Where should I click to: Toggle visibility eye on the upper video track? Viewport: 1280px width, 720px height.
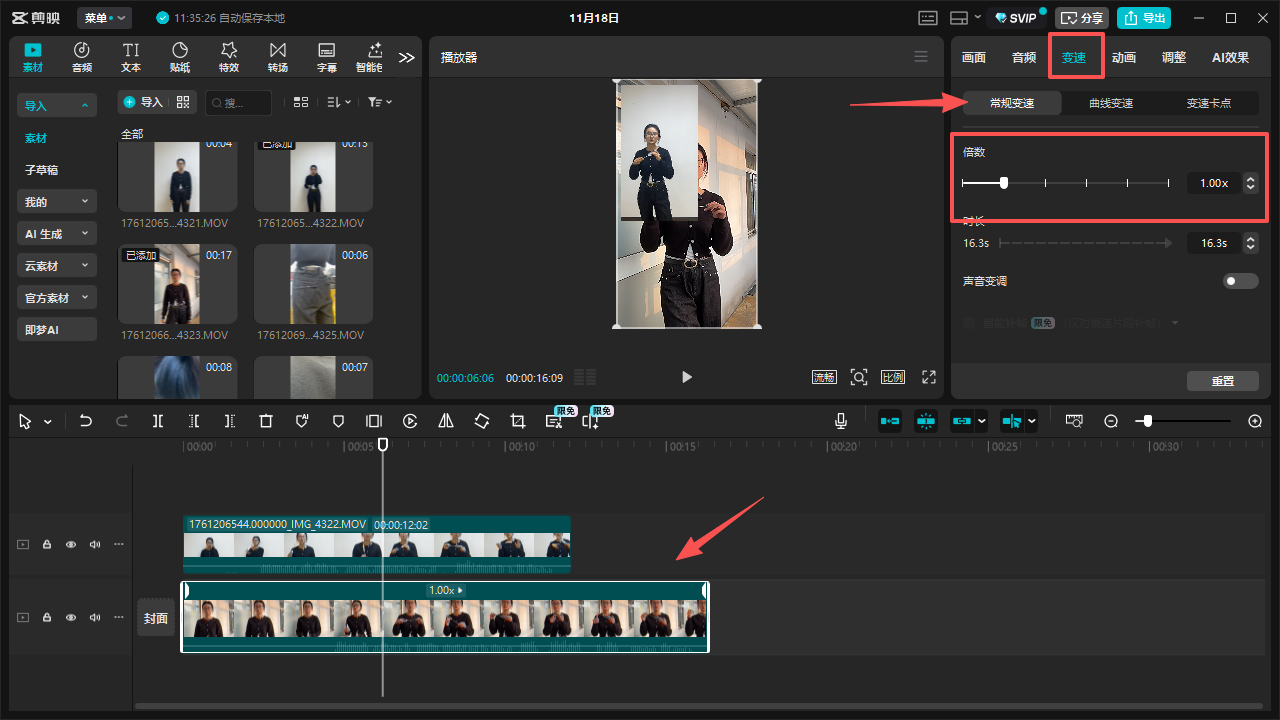click(71, 545)
